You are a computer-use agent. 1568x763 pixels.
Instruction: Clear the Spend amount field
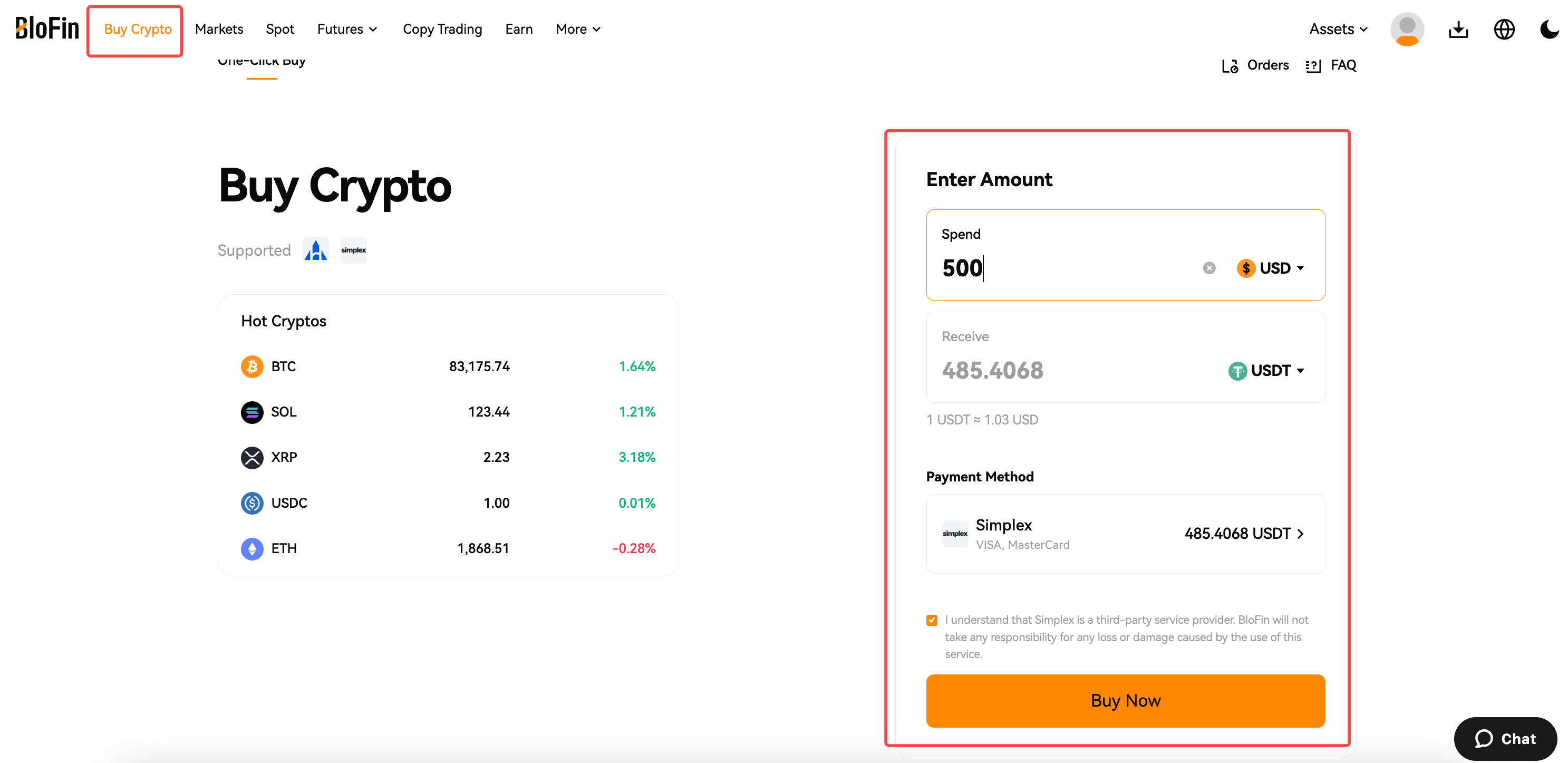(x=1209, y=268)
